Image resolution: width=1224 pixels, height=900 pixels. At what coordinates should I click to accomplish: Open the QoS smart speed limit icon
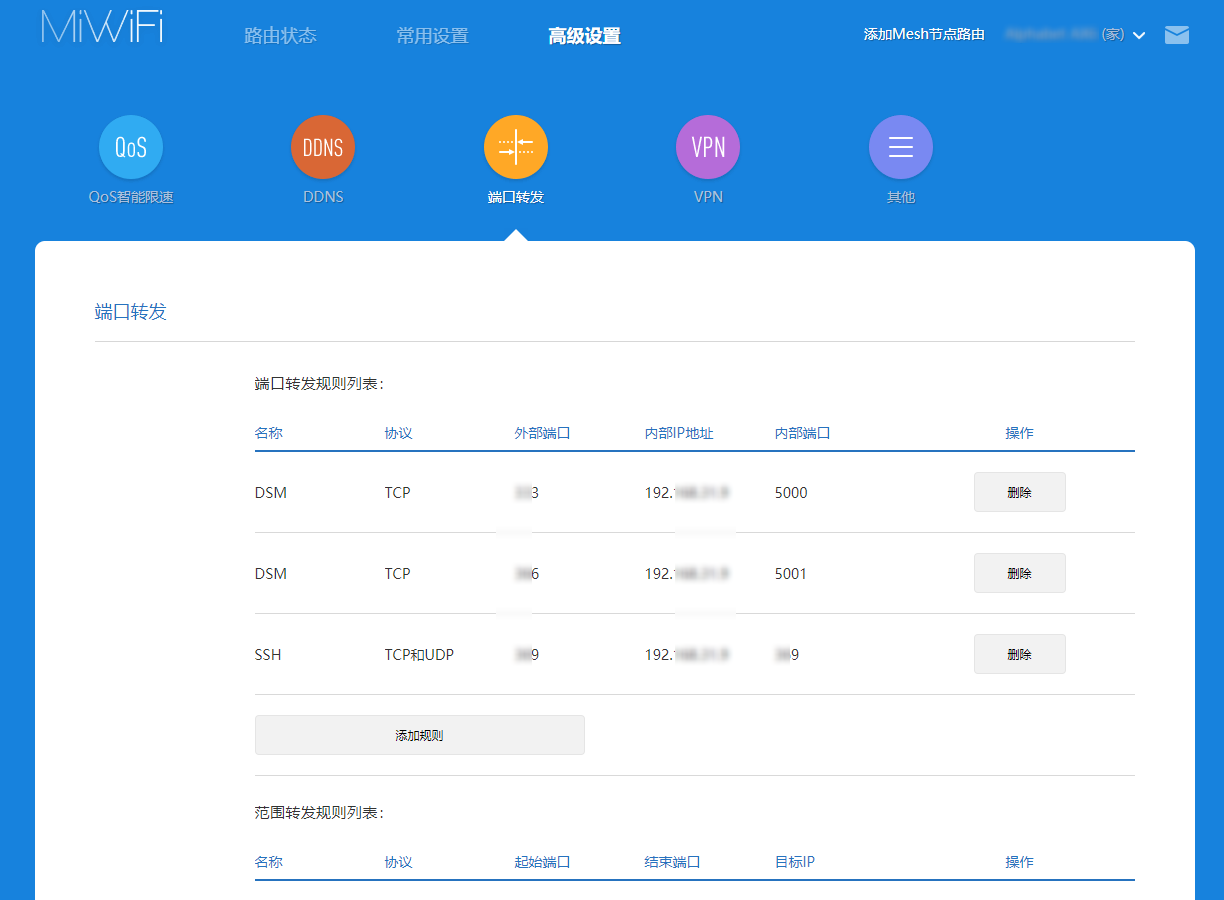pos(131,148)
